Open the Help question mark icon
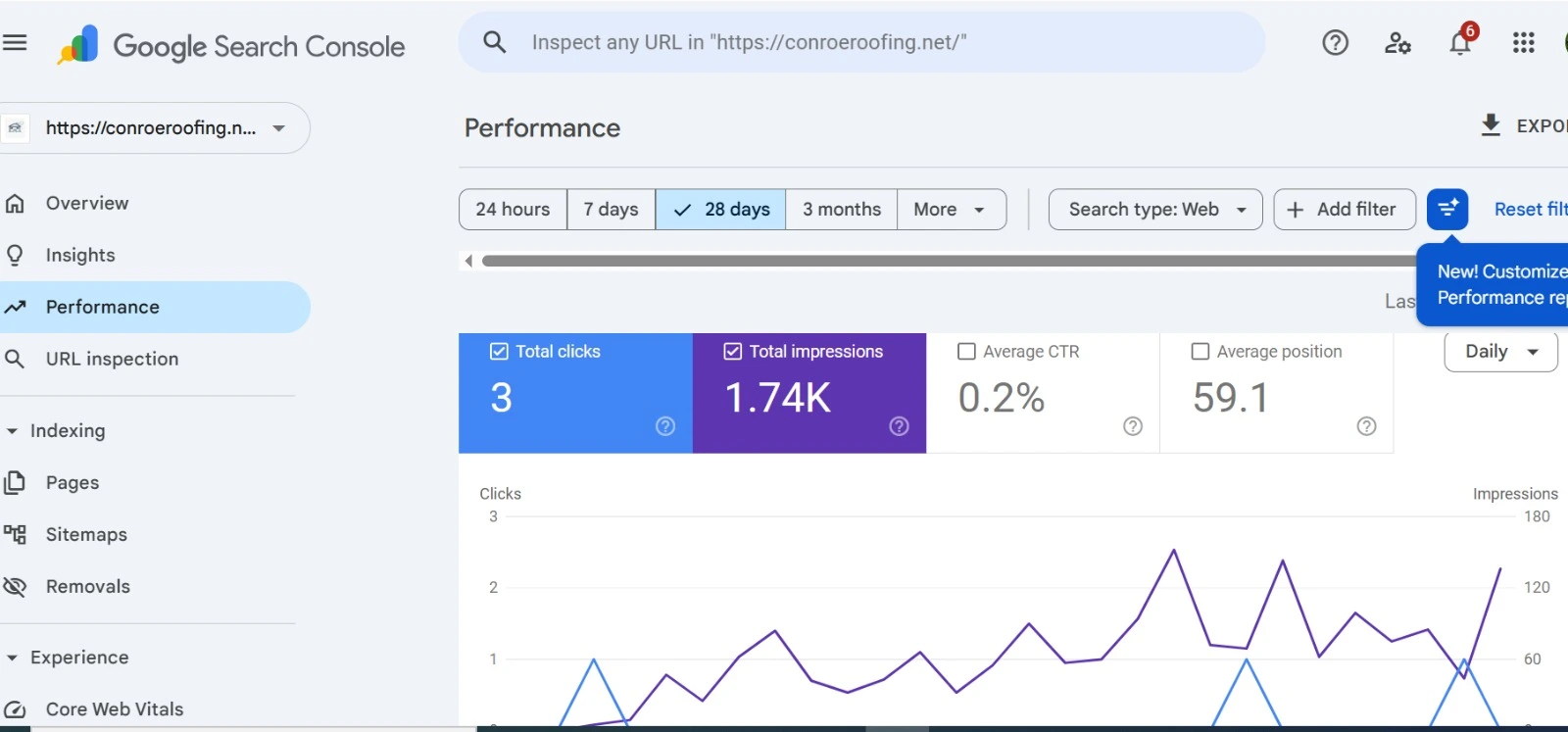 coord(1335,42)
